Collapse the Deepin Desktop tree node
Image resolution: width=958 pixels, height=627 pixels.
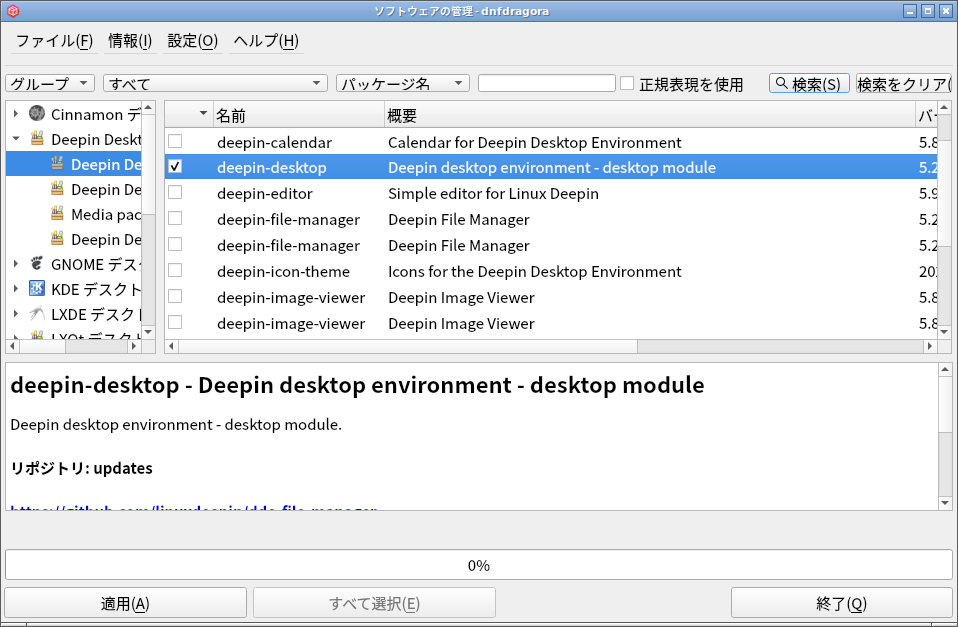click(16, 139)
